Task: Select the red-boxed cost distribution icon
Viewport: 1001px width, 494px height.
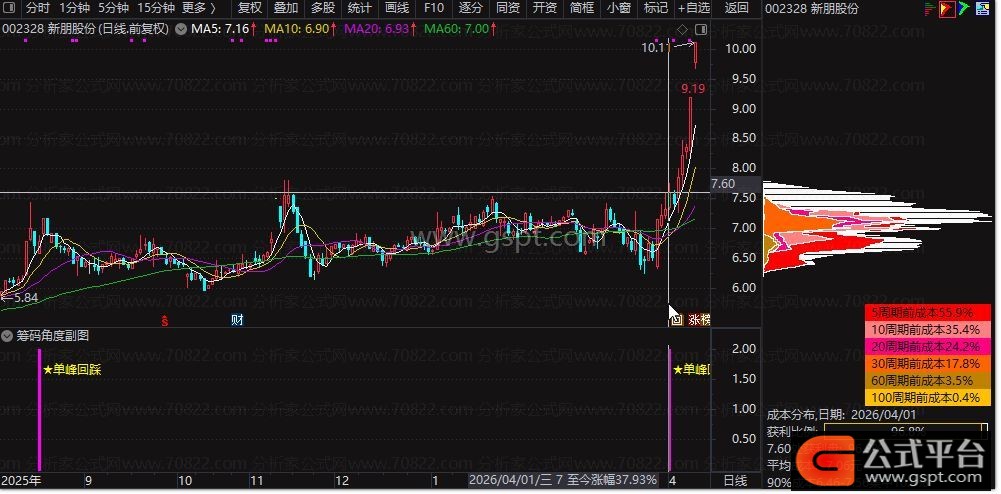Action: [x=946, y=9]
